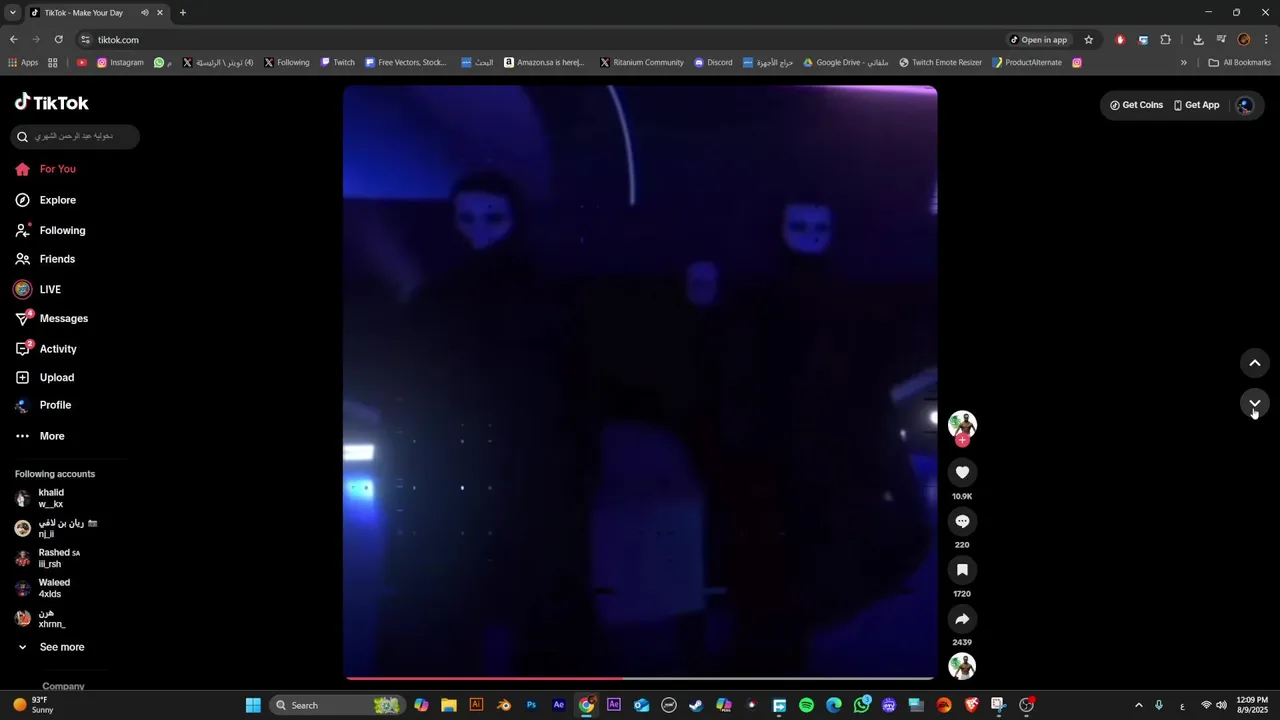
Task: Go to the previous video with the up chevron
Action: [x=1255, y=363]
